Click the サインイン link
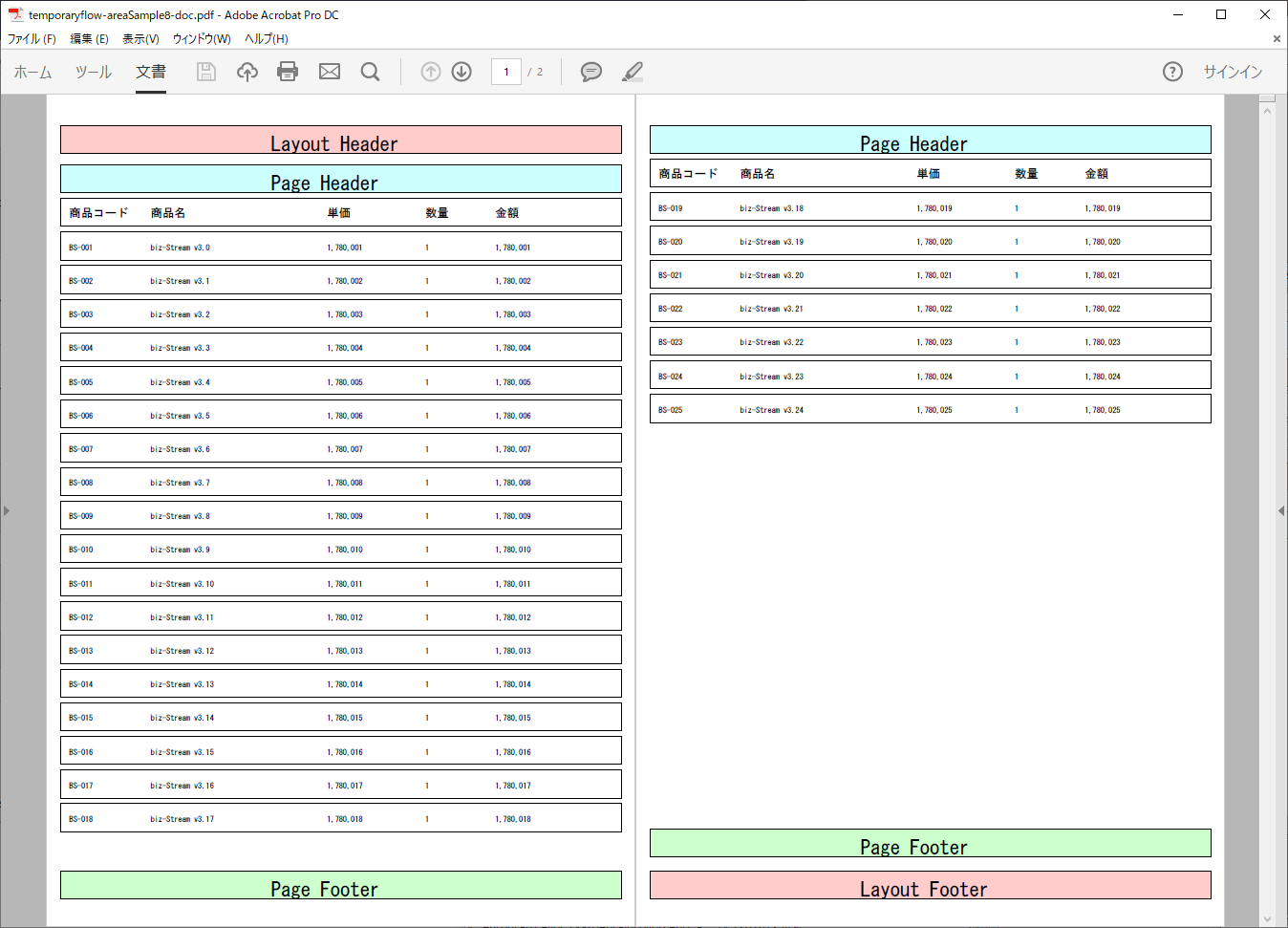1288x928 pixels. [x=1233, y=72]
